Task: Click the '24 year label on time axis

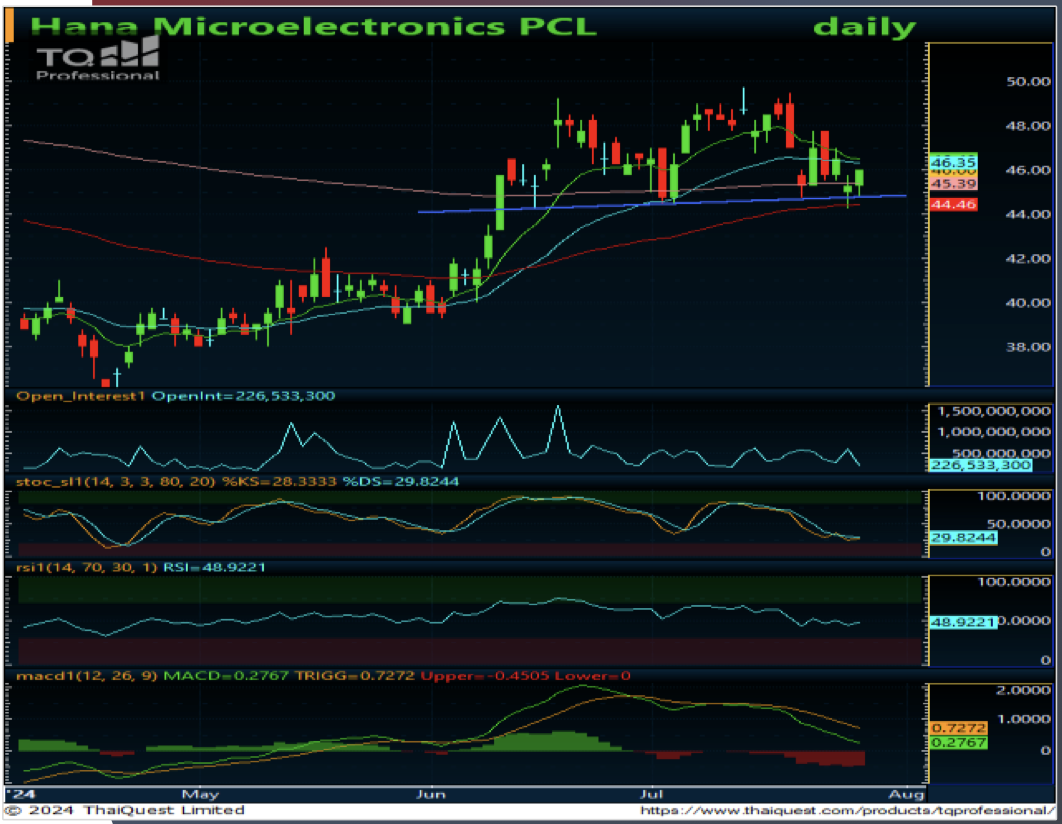Action: coord(19,794)
